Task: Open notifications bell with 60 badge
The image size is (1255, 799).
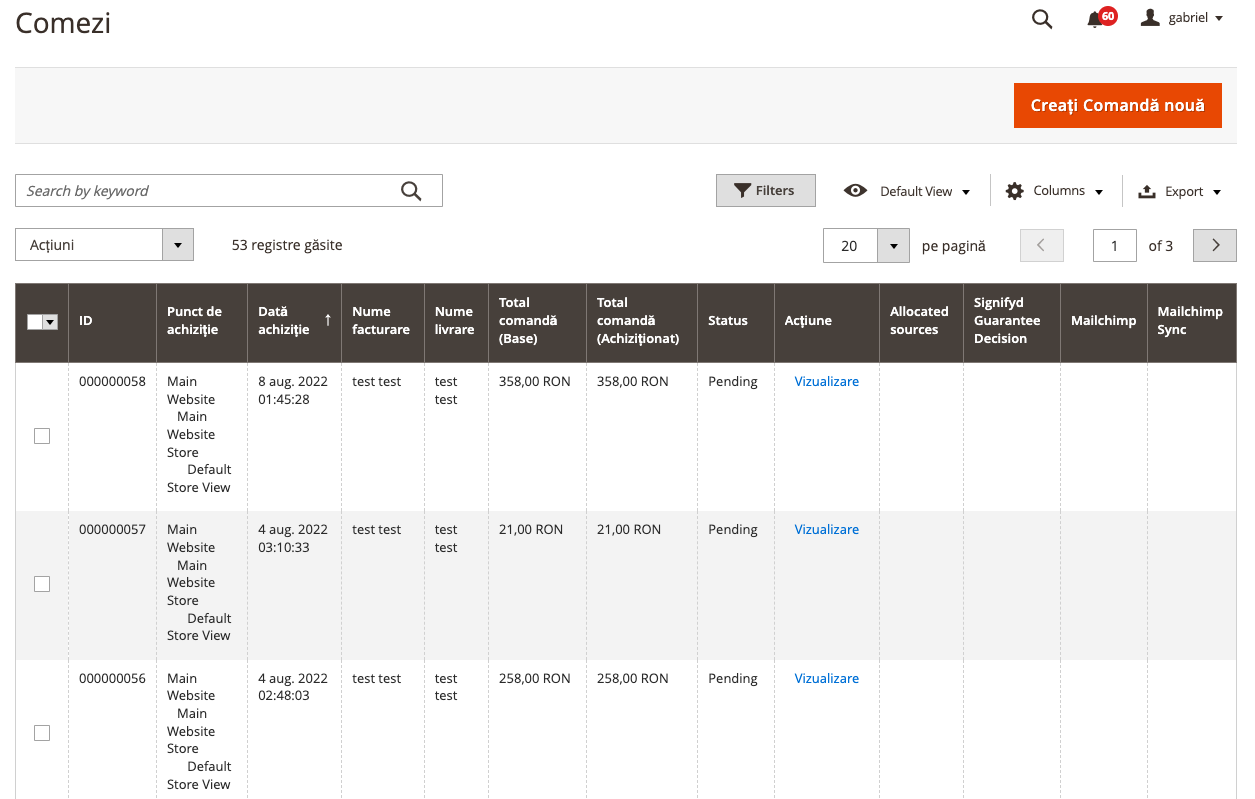Action: pos(1100,18)
